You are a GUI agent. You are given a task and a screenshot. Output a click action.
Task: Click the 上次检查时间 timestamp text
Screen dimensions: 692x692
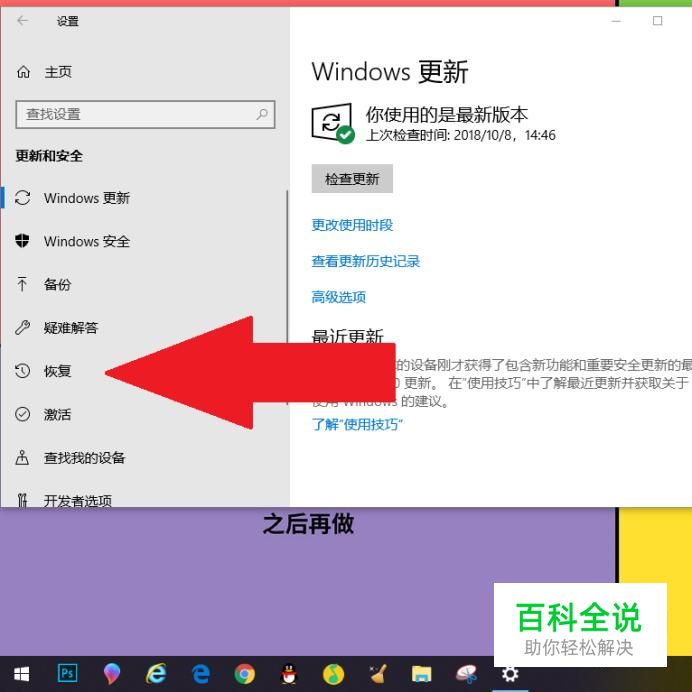click(x=461, y=135)
